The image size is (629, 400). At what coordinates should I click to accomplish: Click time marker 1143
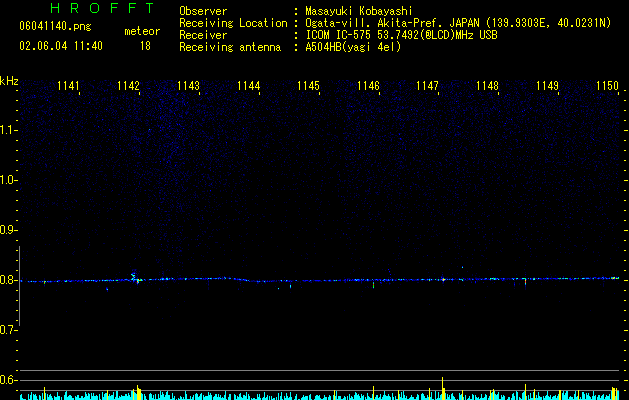pyautogui.click(x=188, y=86)
